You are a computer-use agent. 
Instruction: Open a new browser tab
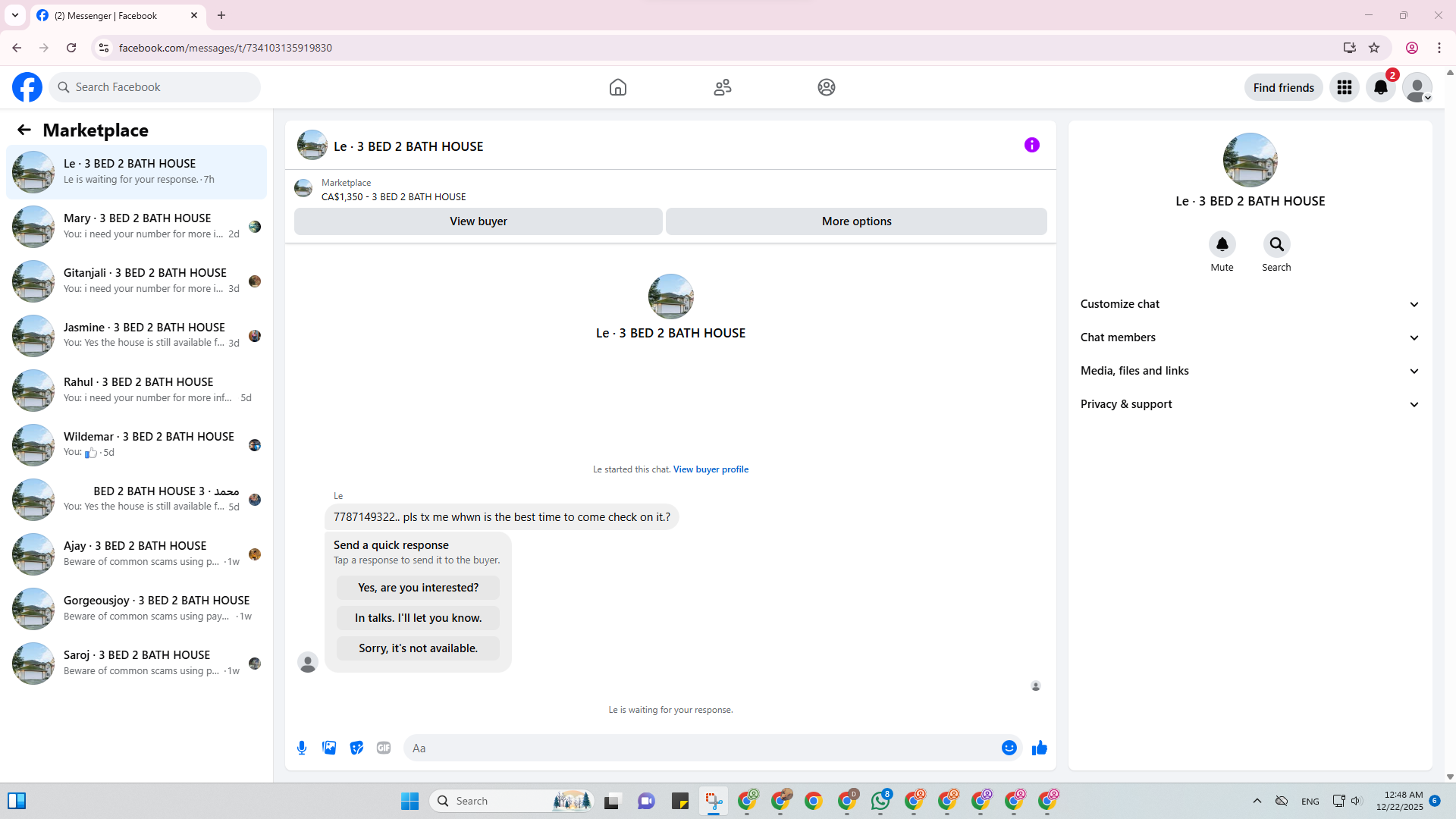pyautogui.click(x=221, y=15)
